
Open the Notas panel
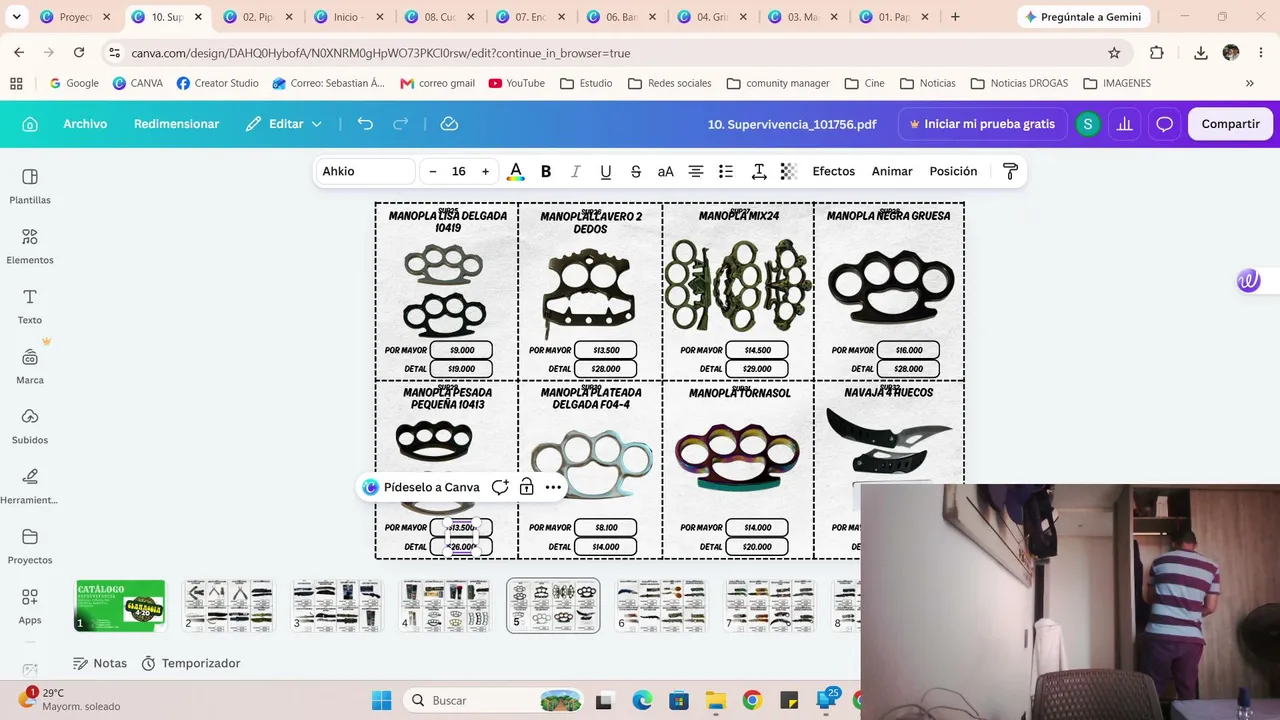click(x=100, y=663)
